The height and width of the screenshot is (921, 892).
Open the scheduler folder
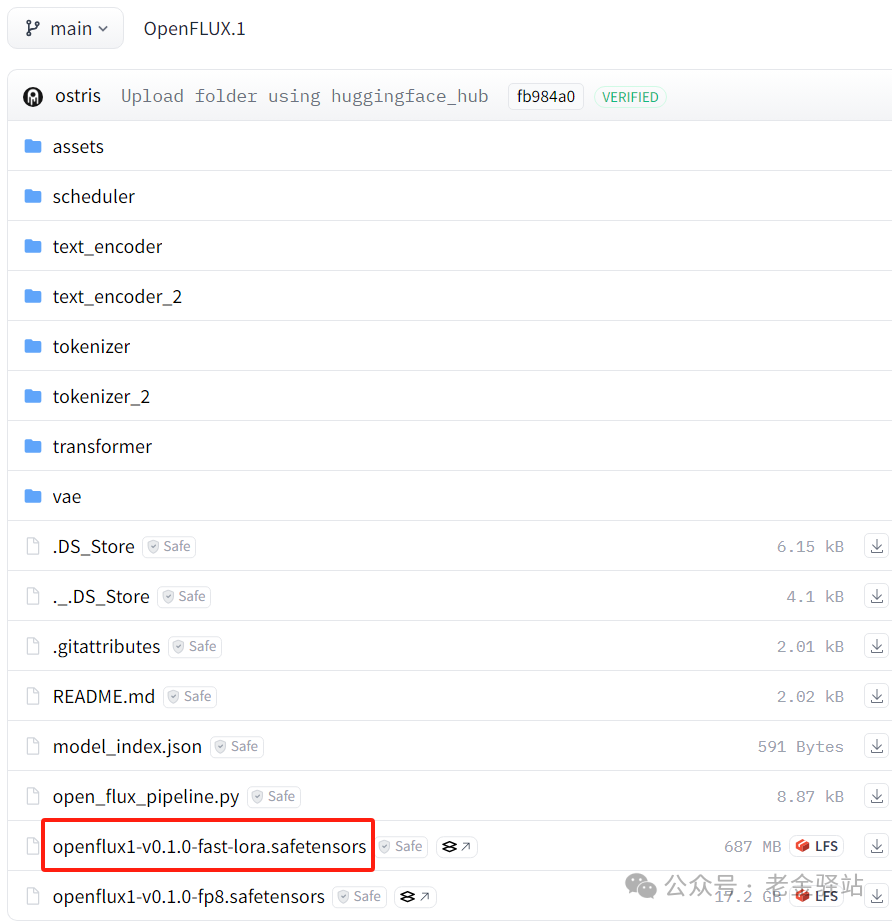(93, 196)
